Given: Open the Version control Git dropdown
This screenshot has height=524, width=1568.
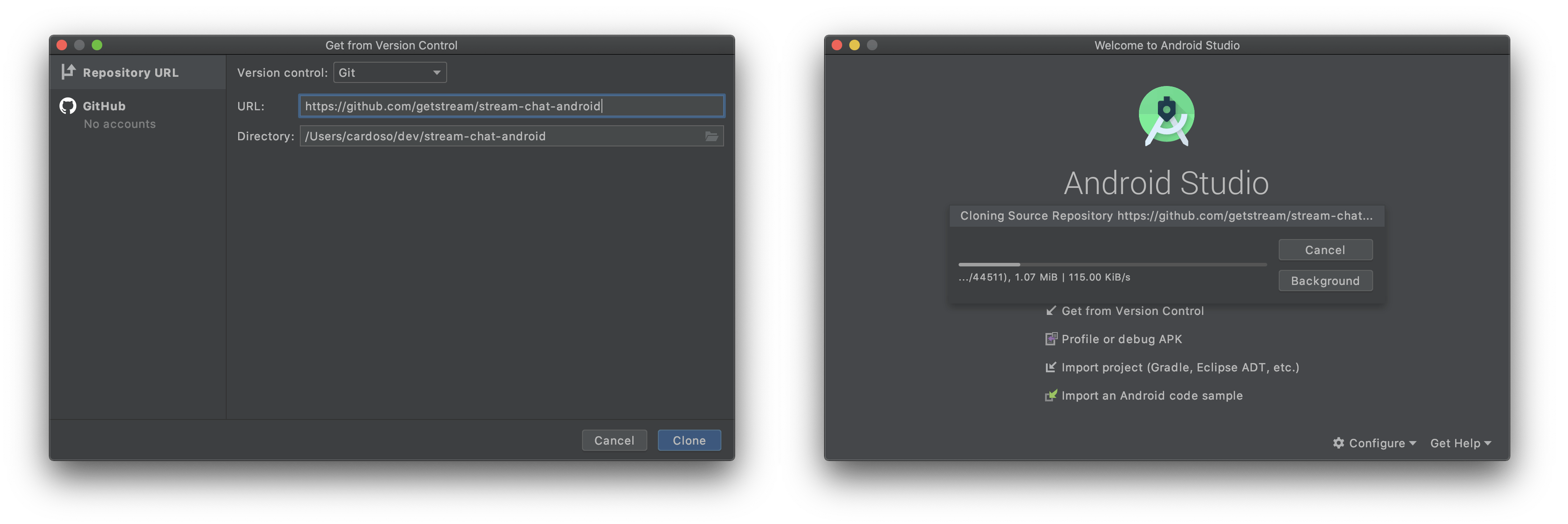Looking at the screenshot, I should pos(389,72).
